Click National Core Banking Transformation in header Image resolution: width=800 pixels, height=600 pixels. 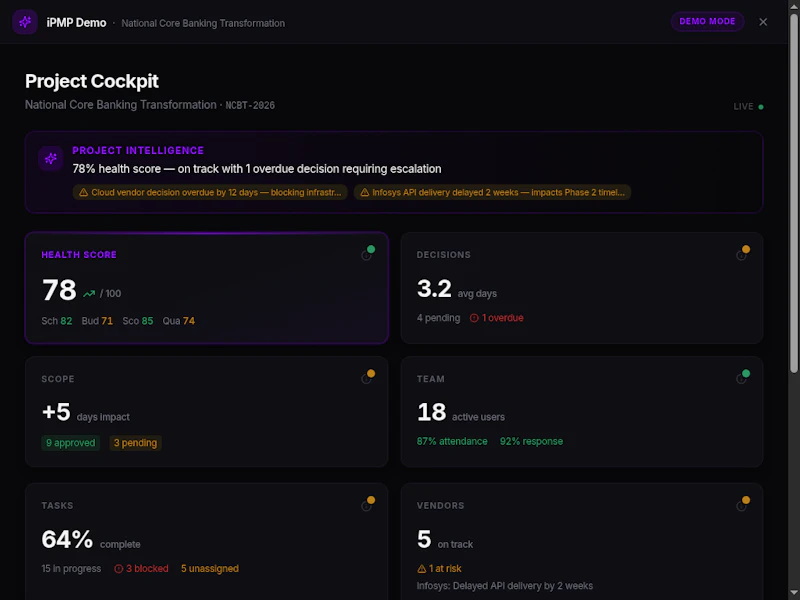point(203,23)
